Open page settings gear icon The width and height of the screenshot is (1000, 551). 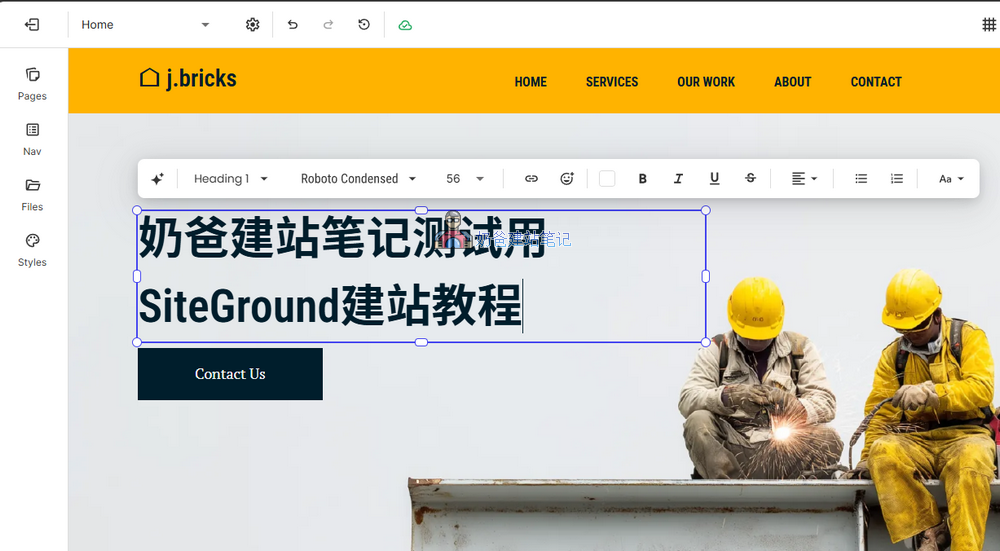click(253, 25)
